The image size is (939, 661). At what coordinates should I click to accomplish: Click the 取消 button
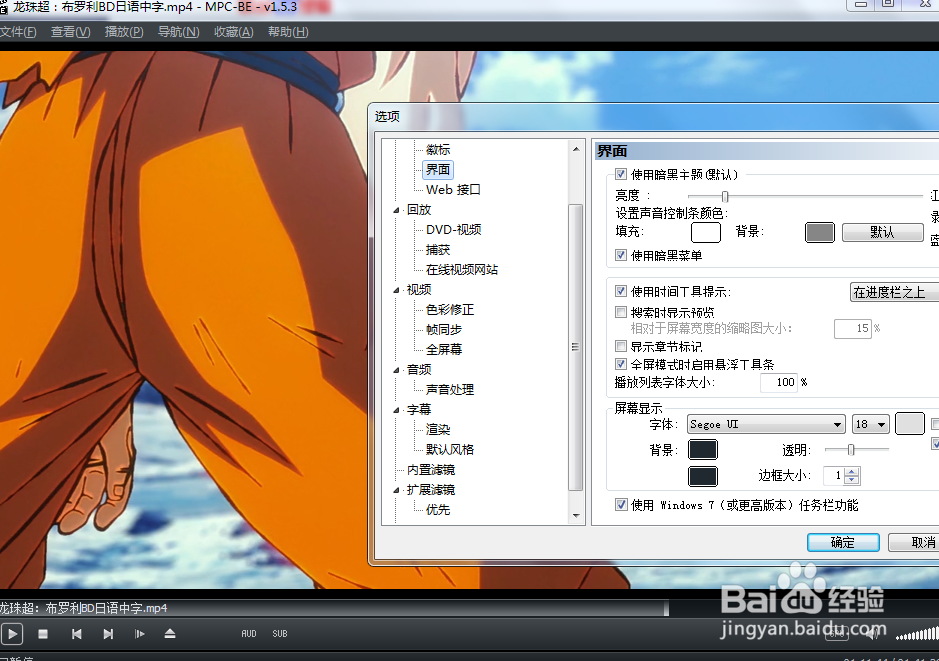(x=916, y=542)
